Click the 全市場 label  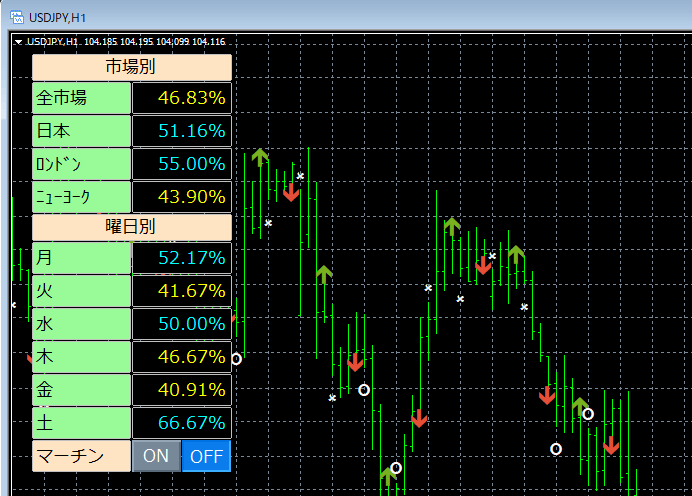tap(81, 98)
